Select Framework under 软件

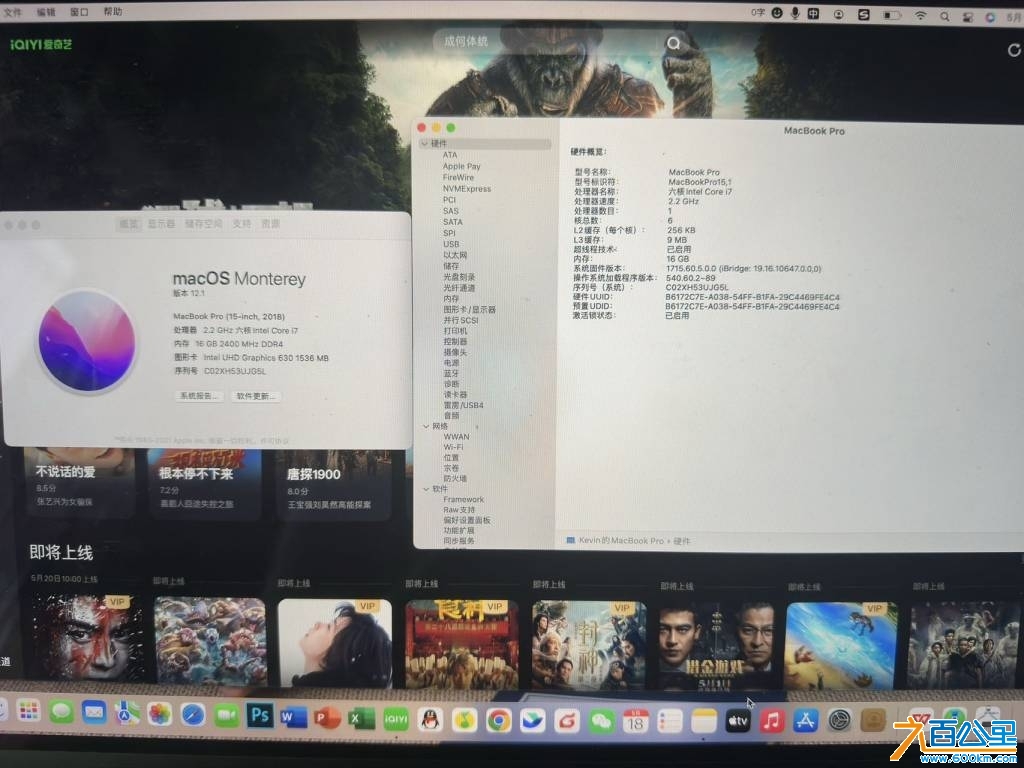[x=464, y=500]
